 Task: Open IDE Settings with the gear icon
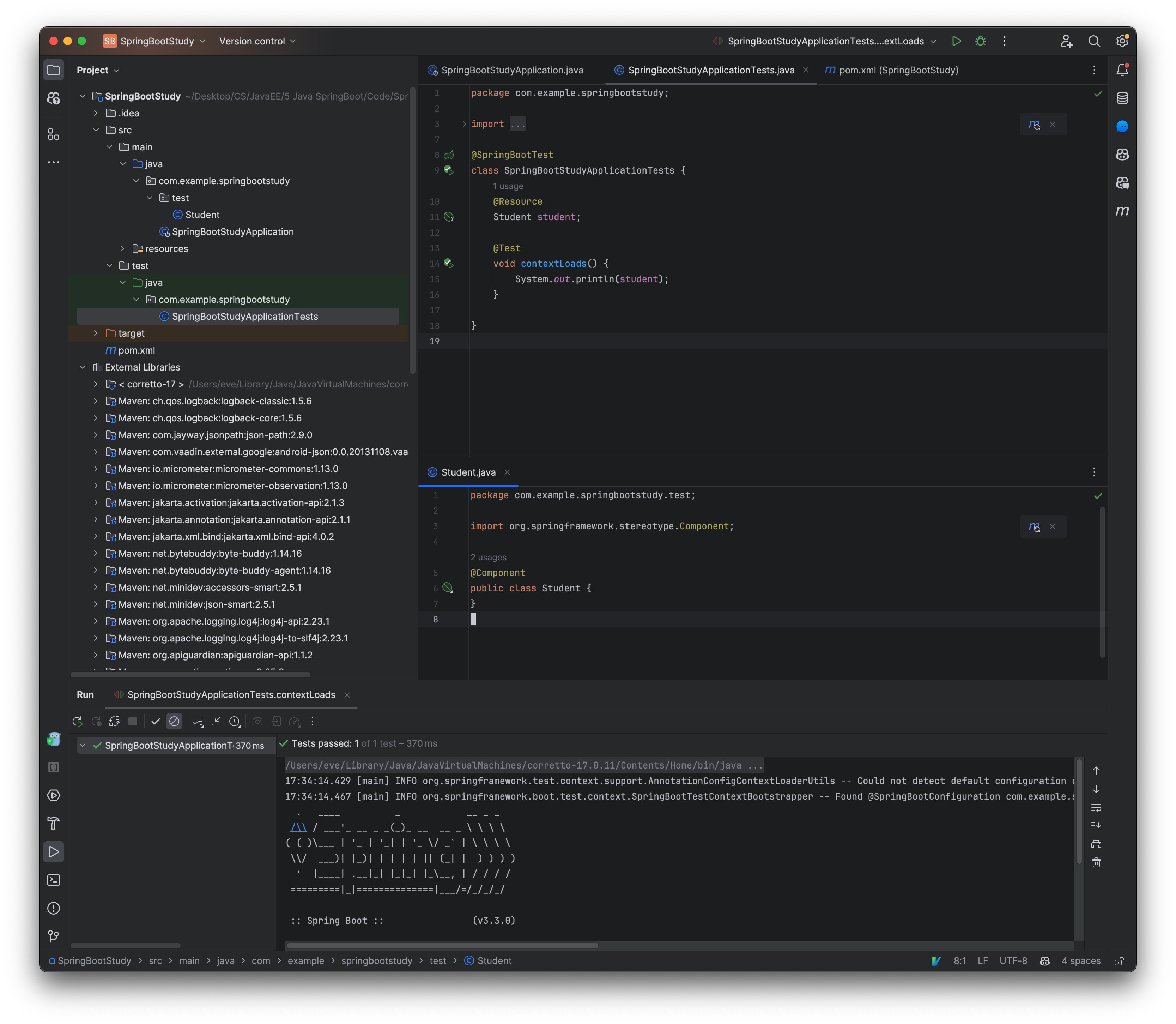1122,41
